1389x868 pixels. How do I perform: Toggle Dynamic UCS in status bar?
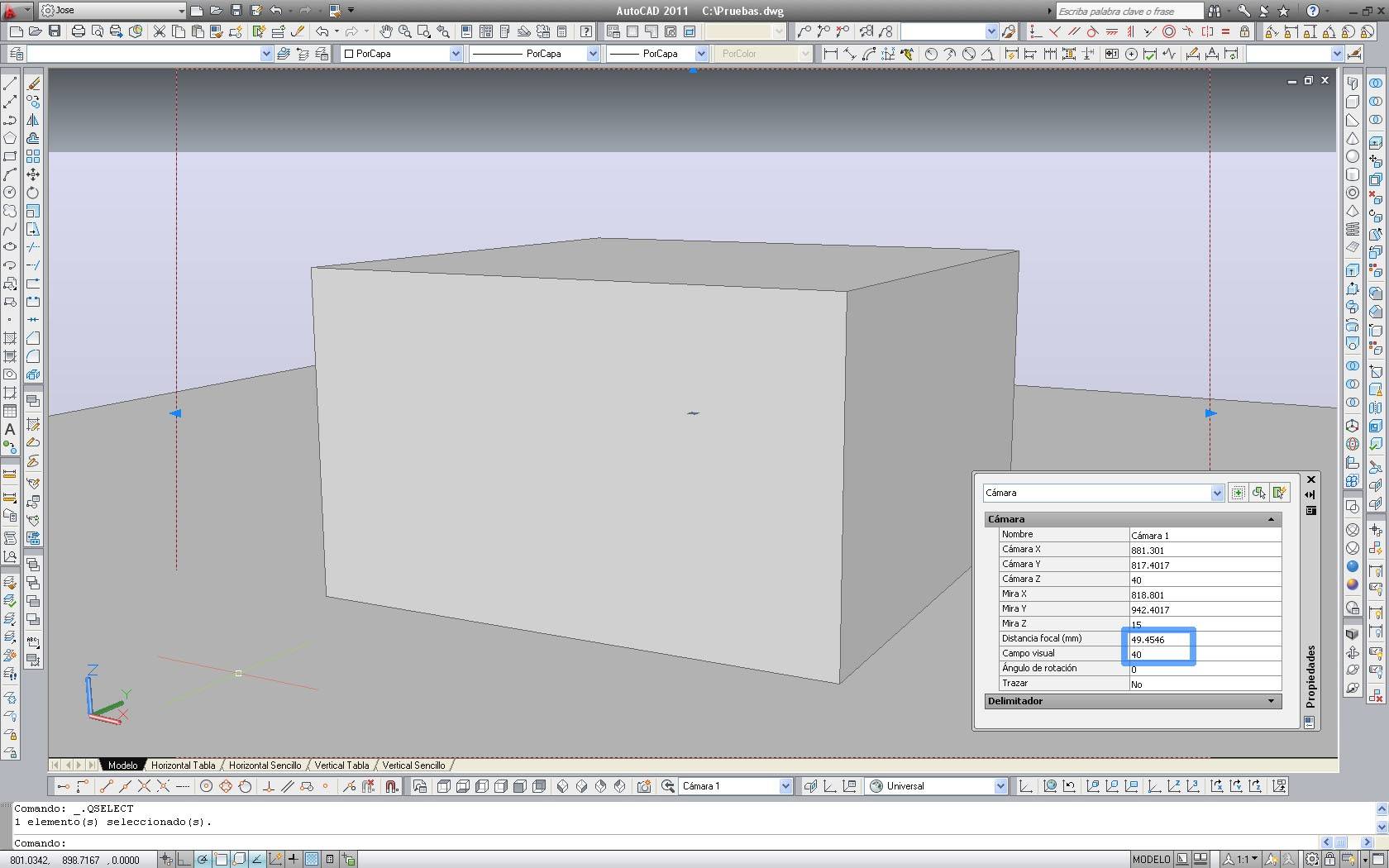(x=275, y=860)
